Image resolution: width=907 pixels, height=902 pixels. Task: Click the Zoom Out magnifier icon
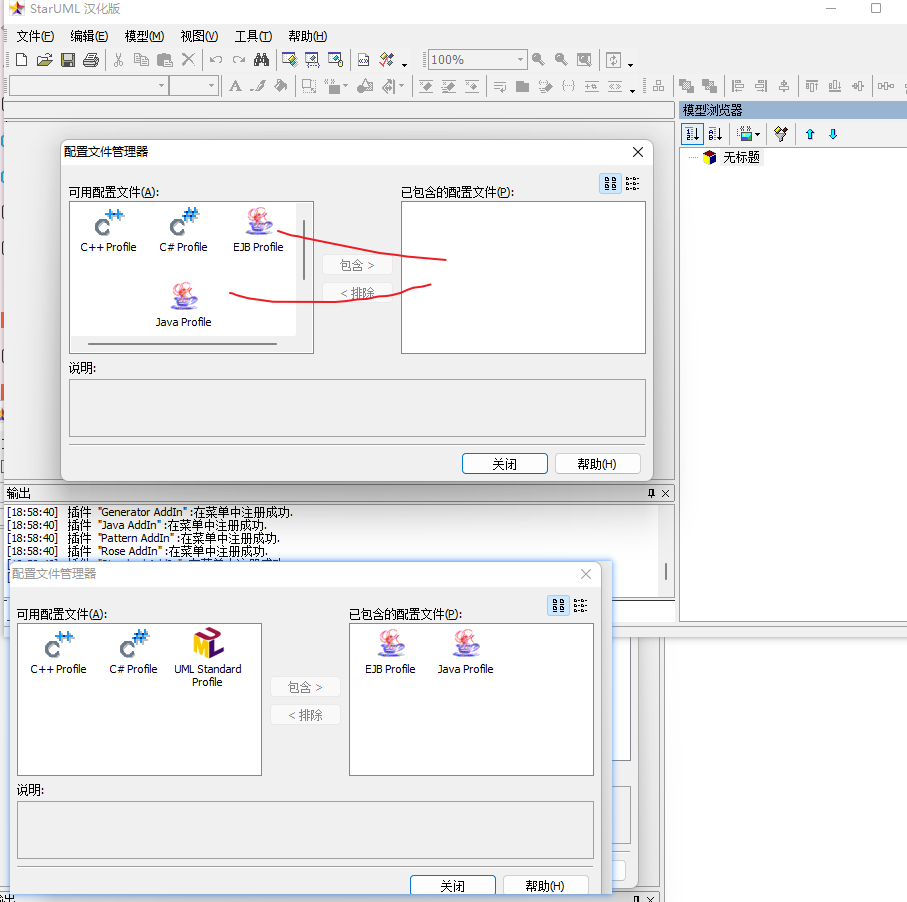[561, 60]
